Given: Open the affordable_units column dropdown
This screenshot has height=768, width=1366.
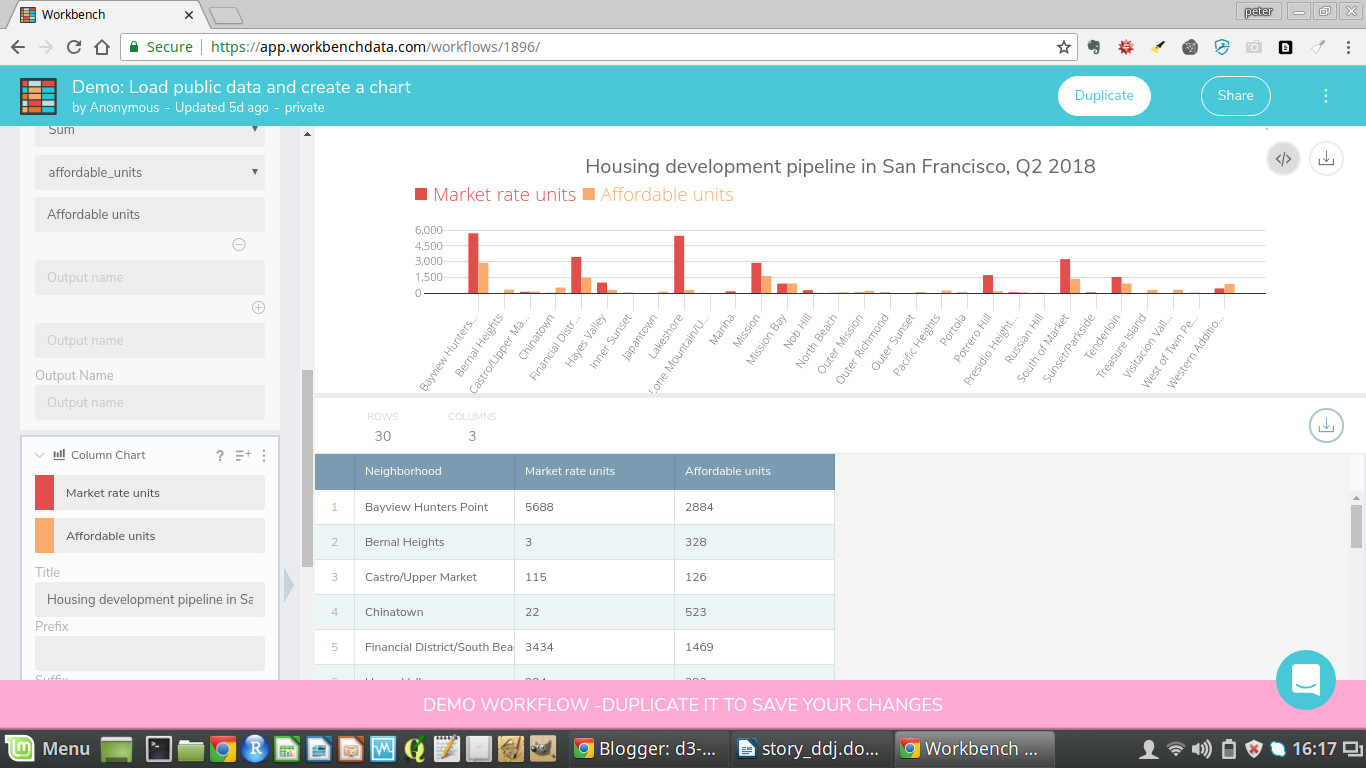Looking at the screenshot, I should [x=149, y=172].
